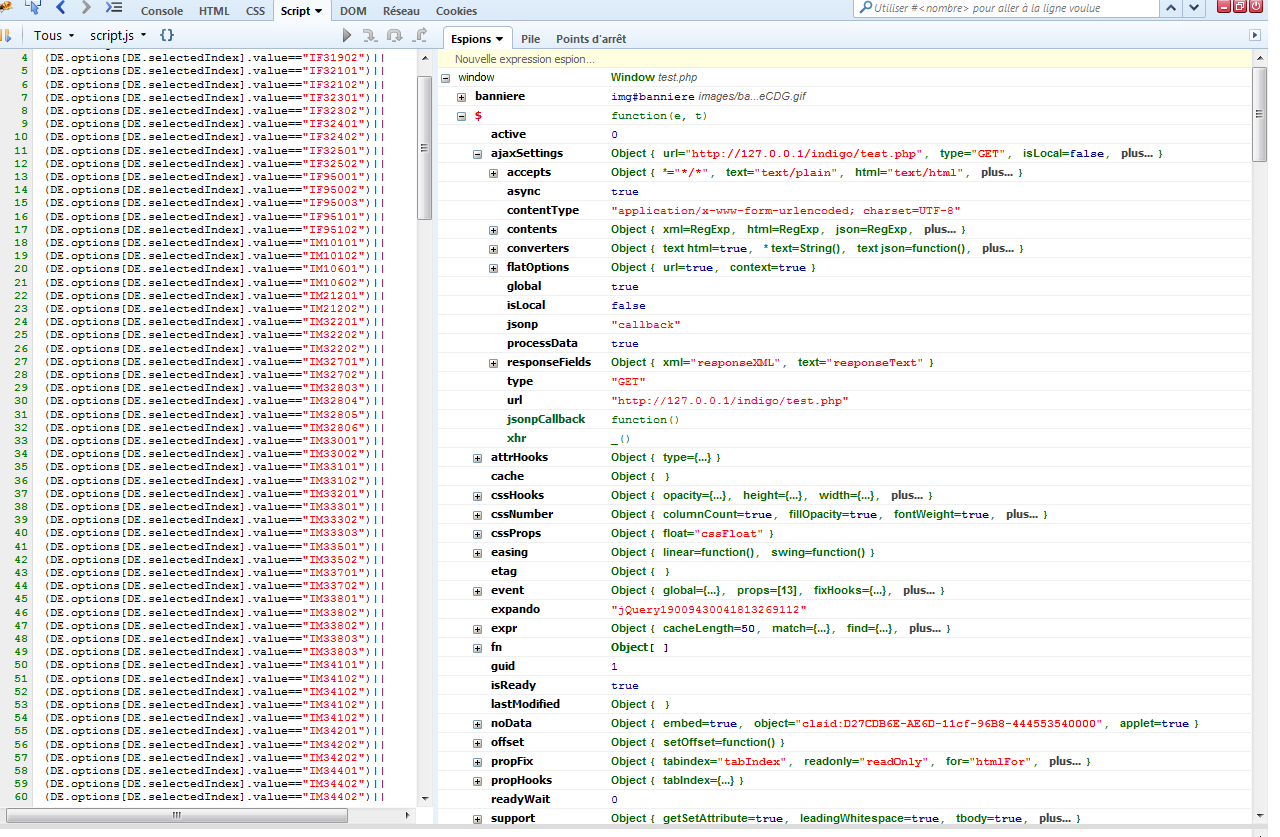Click the script panel horizontal scrollbar

point(176,815)
